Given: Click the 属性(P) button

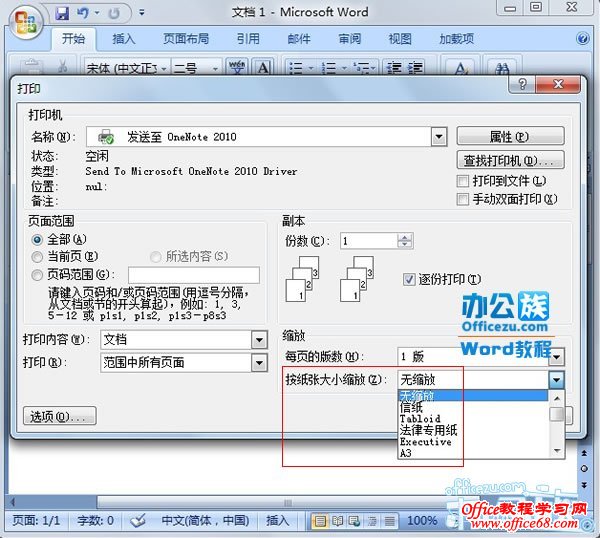Looking at the screenshot, I should click(510, 136).
